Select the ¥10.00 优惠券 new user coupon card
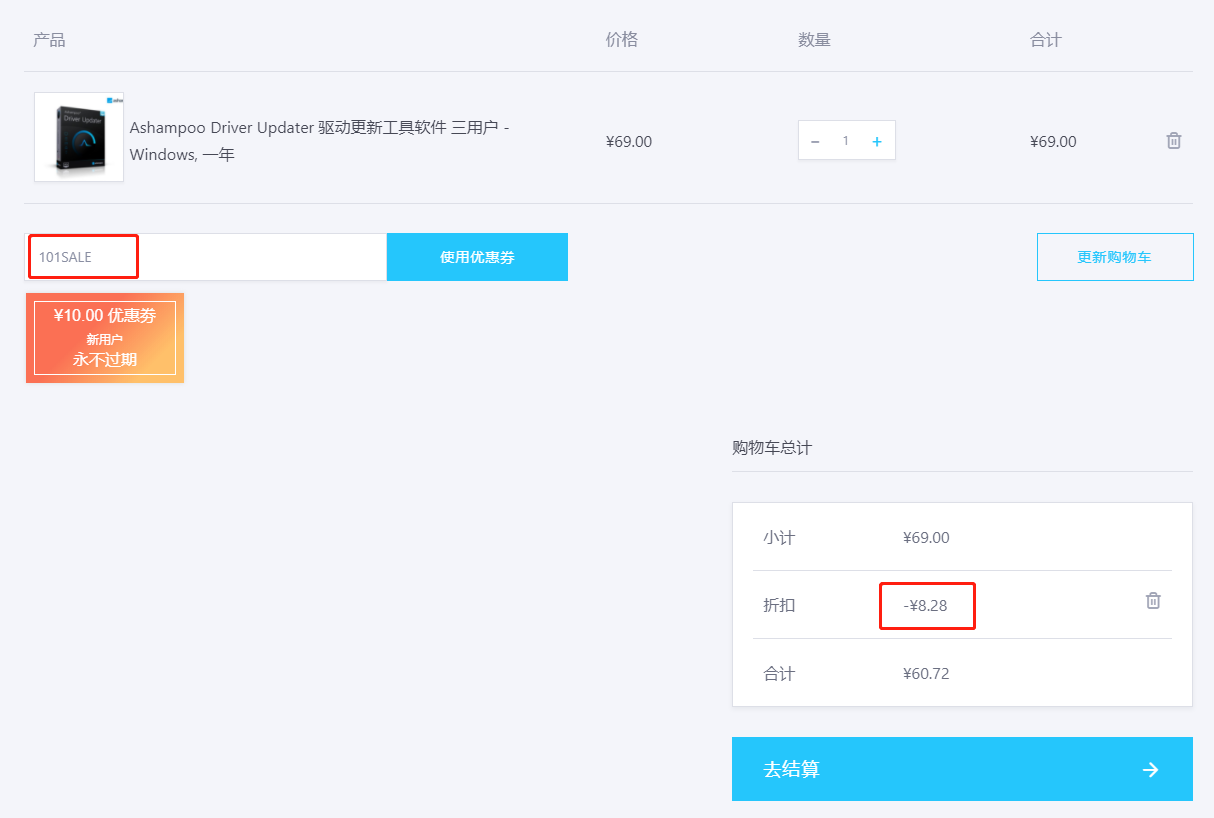1214x818 pixels. [105, 338]
